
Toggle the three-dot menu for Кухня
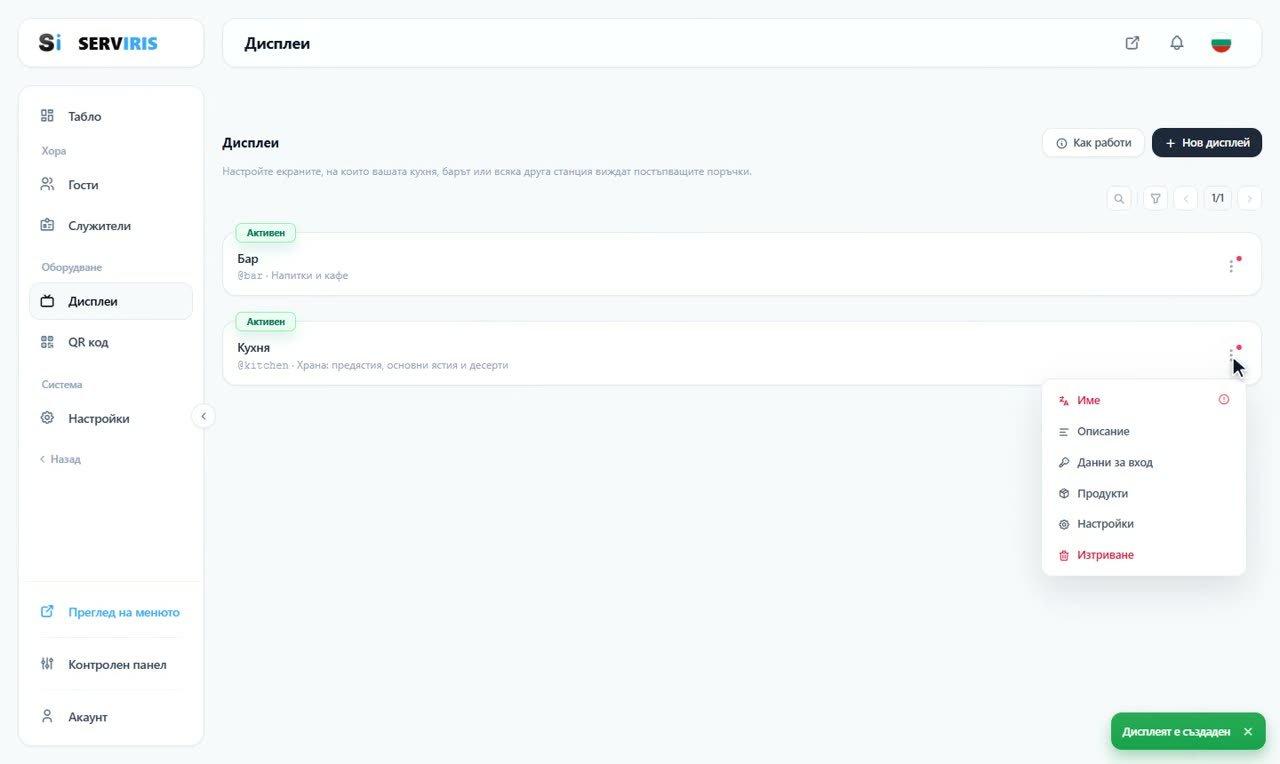tap(1231, 354)
